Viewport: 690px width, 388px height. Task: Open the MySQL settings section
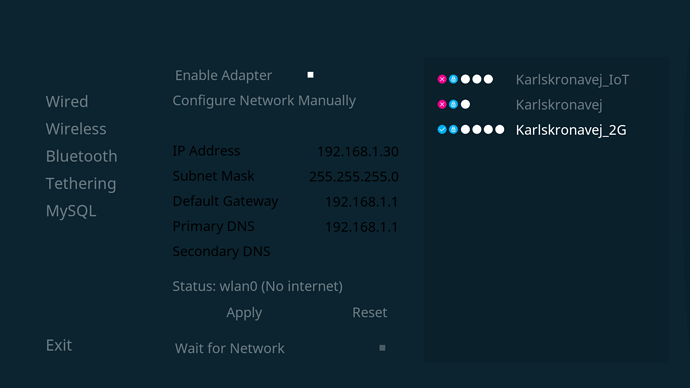(71, 211)
